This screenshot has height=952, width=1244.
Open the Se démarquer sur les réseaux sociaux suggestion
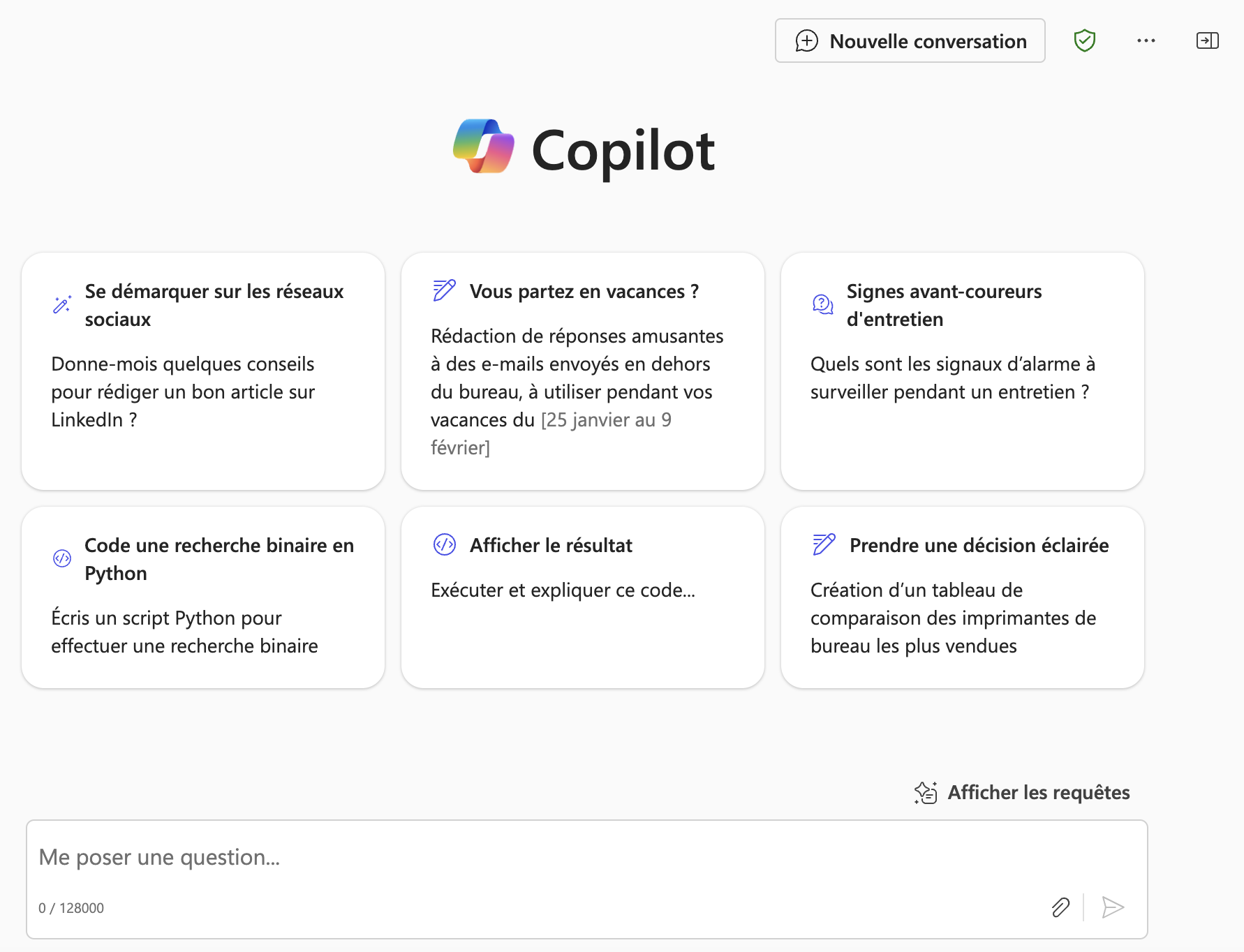click(x=202, y=370)
